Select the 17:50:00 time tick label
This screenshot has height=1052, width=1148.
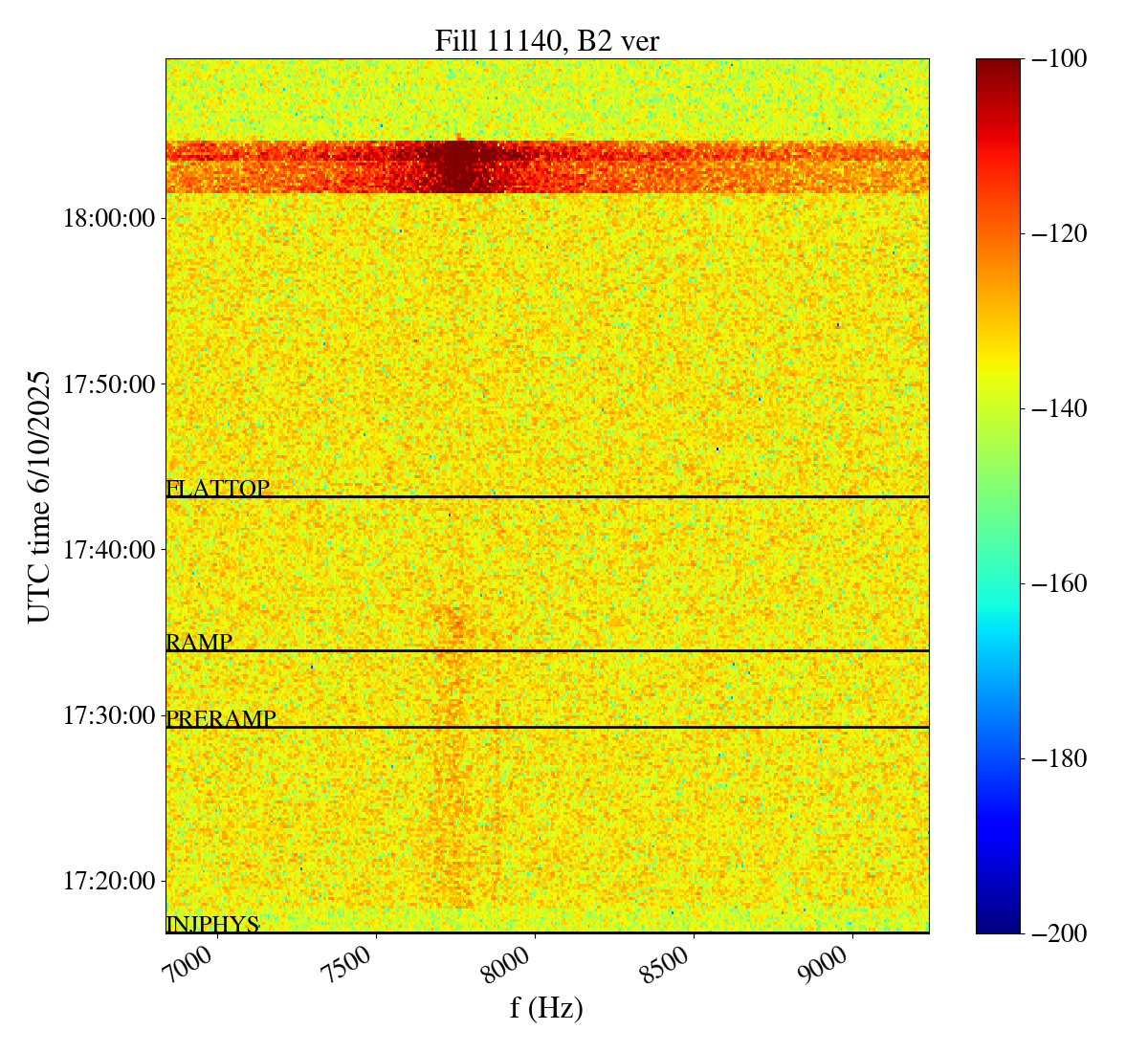tap(108, 384)
